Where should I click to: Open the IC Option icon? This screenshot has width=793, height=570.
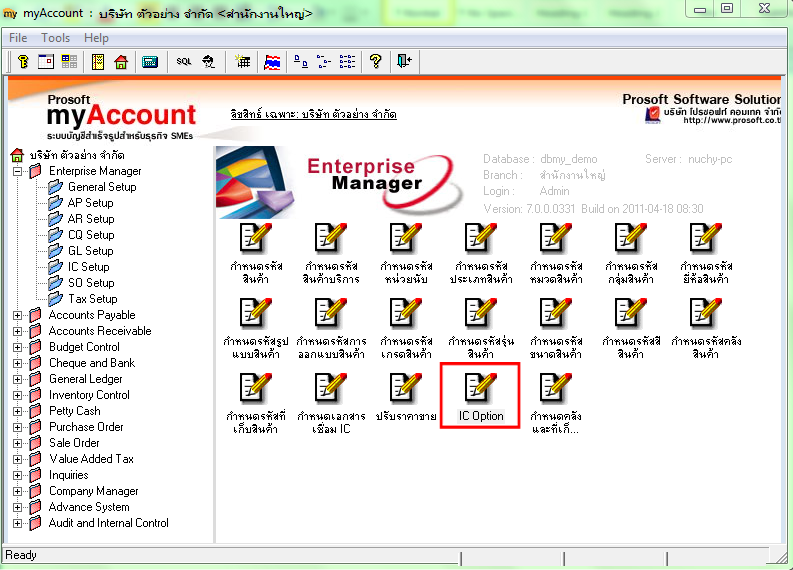pos(480,395)
